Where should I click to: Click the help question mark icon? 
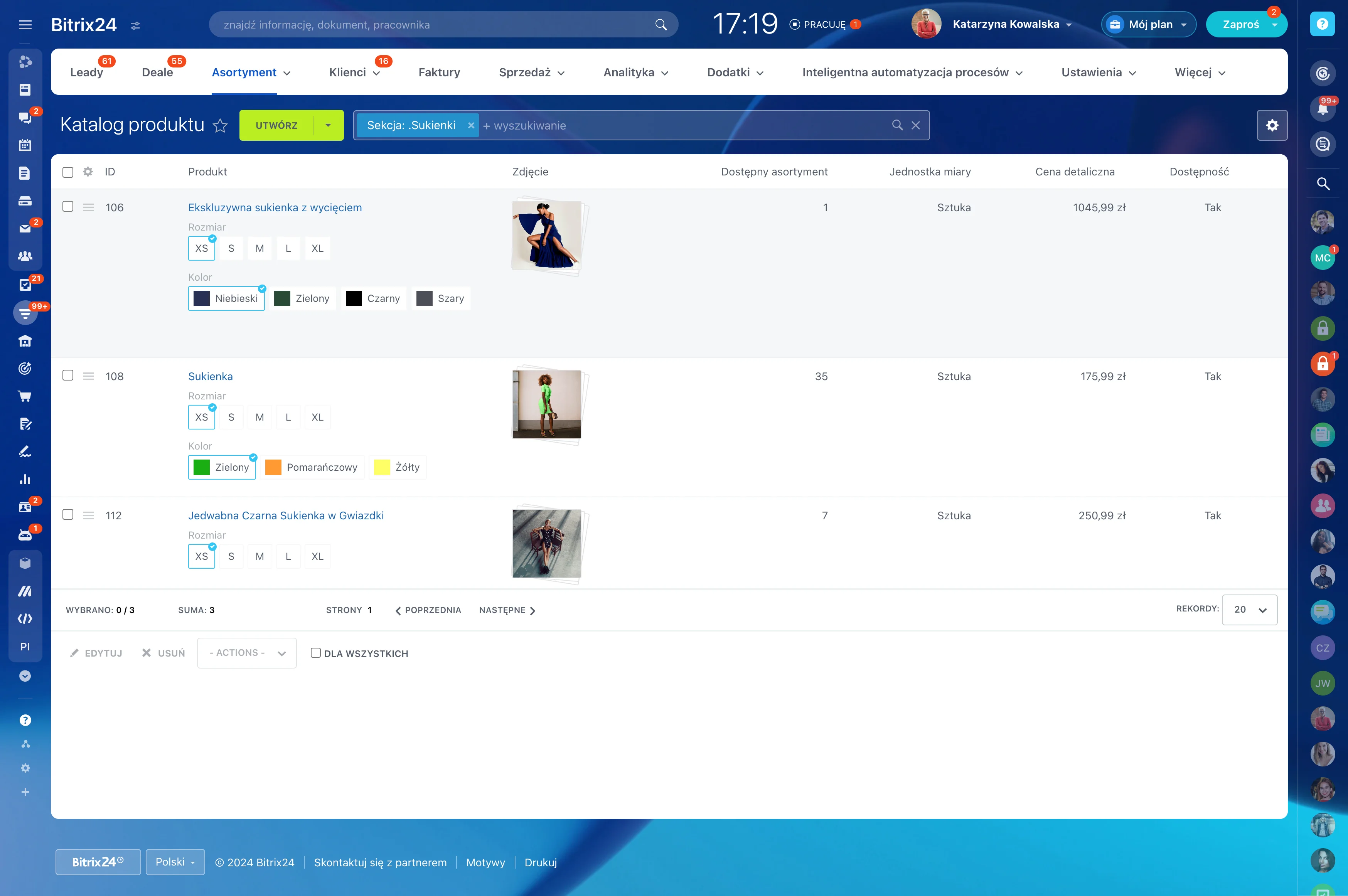pyautogui.click(x=1322, y=24)
